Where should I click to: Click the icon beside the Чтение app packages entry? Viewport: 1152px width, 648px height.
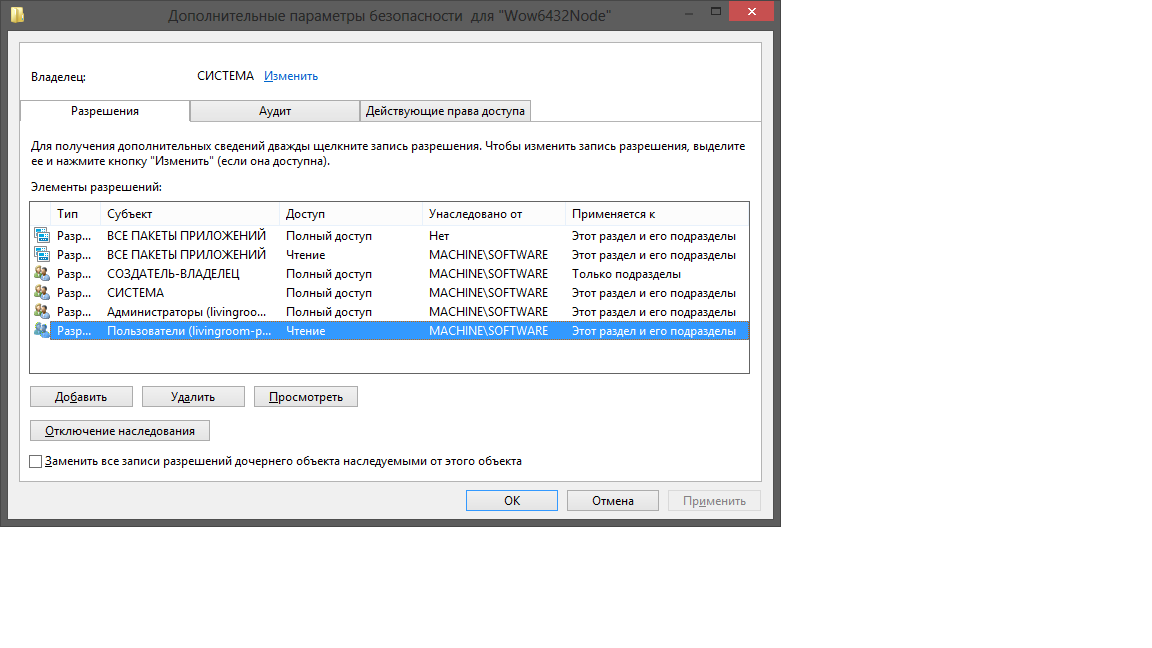click(x=42, y=255)
